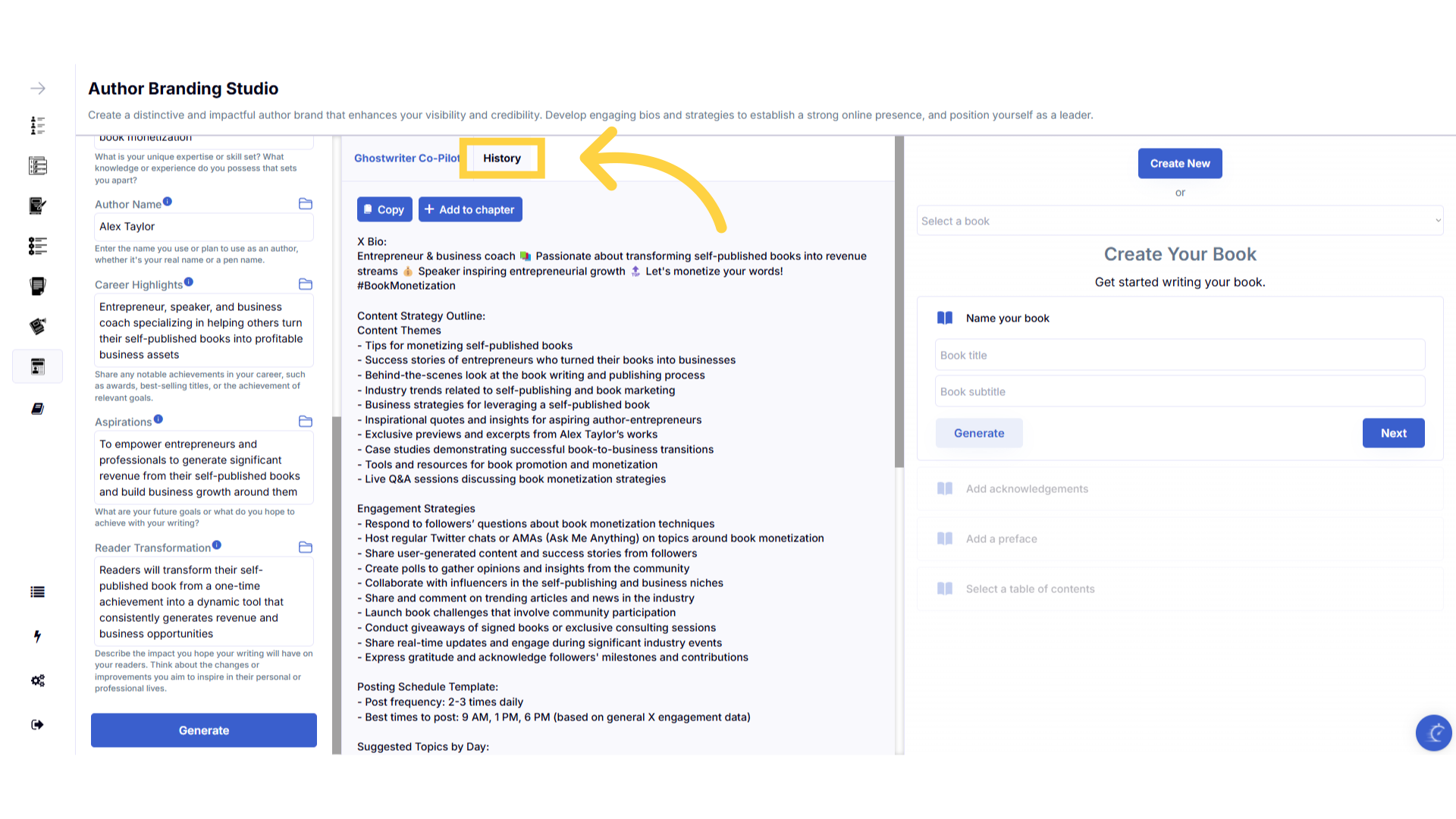This screenshot has height=819, width=1456.
Task: Open folder icon next to Author Name
Action: 306,204
